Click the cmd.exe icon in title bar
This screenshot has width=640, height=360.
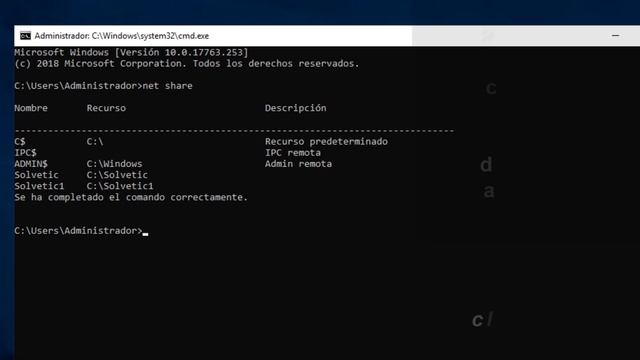pos(25,36)
